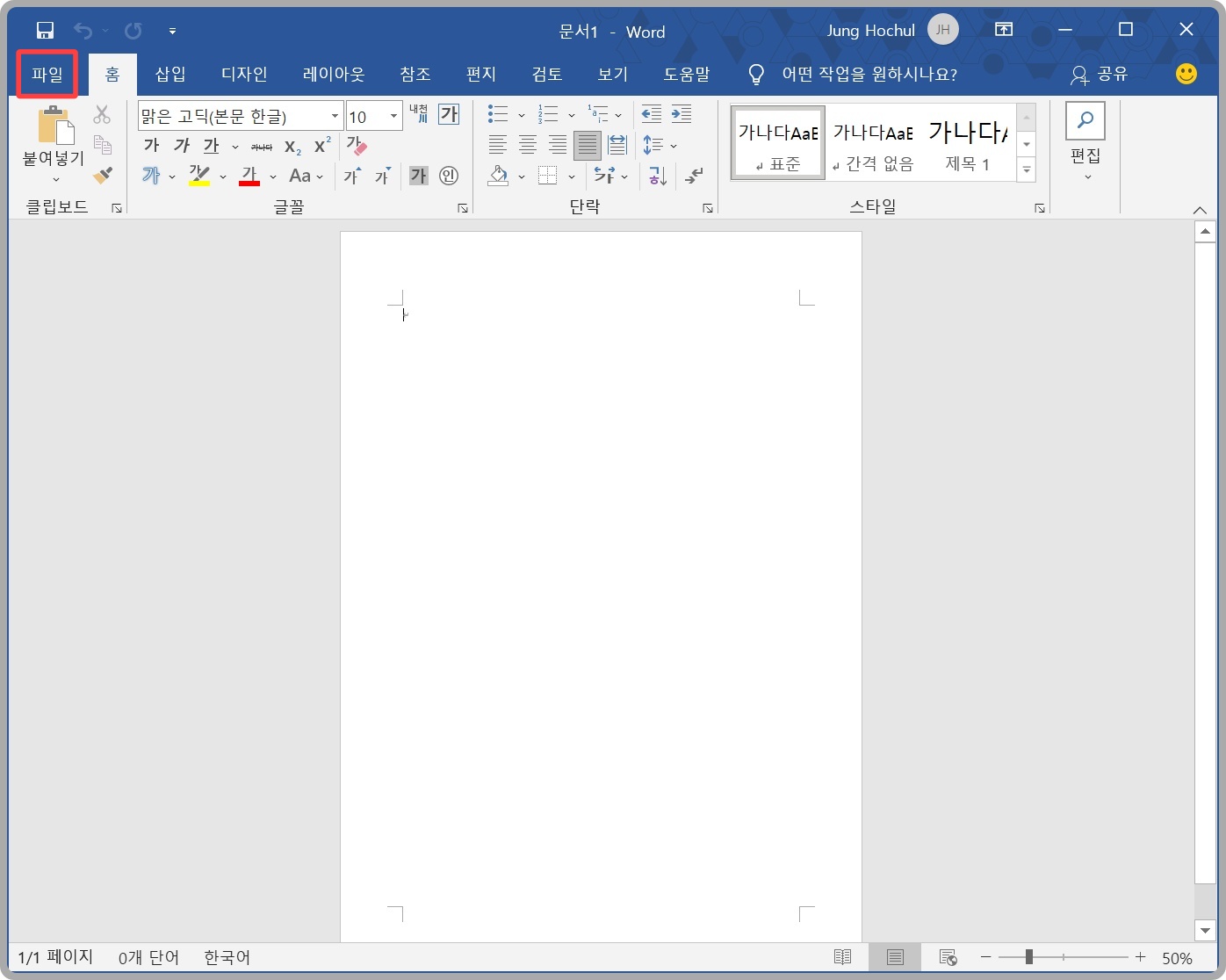Toggle character shading icon

tap(419, 176)
